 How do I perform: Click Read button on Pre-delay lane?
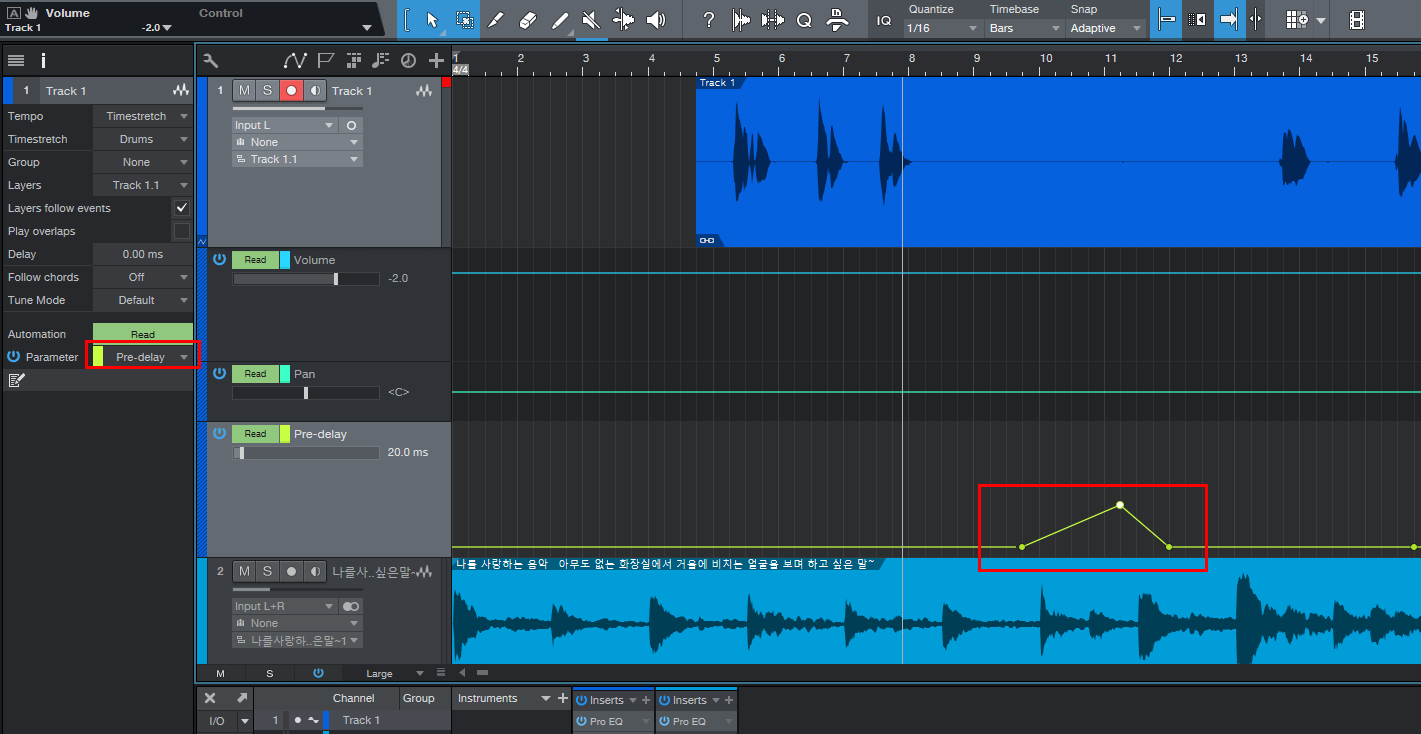[x=255, y=434]
